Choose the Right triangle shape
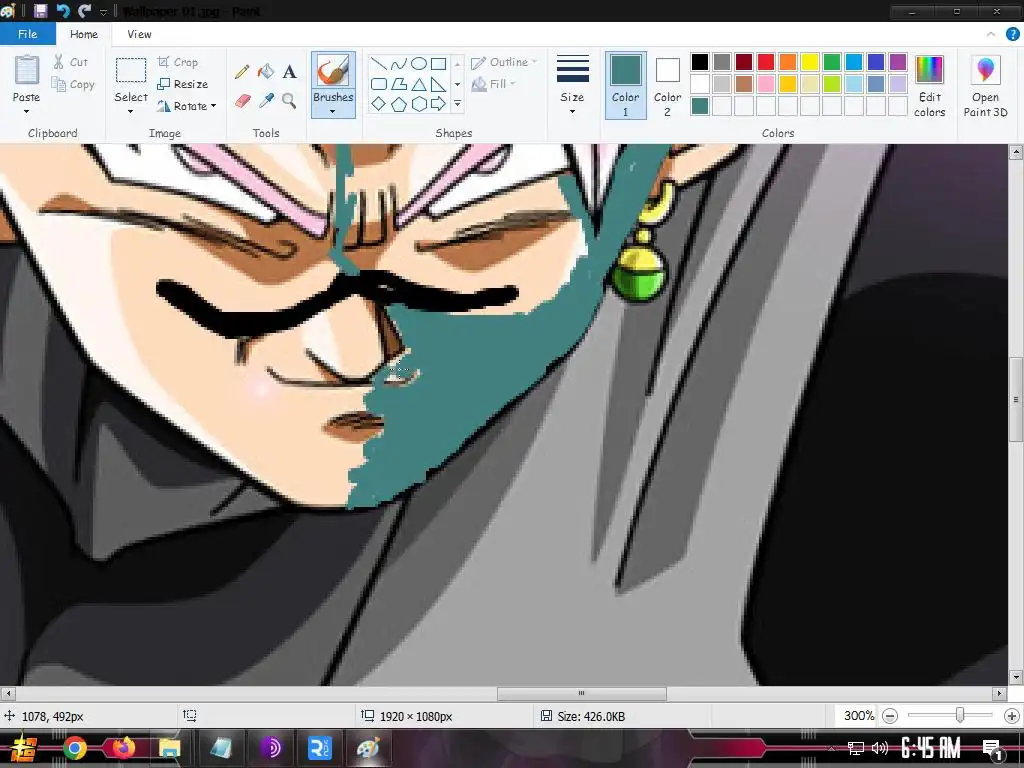This screenshot has width=1024, height=768. click(x=439, y=84)
